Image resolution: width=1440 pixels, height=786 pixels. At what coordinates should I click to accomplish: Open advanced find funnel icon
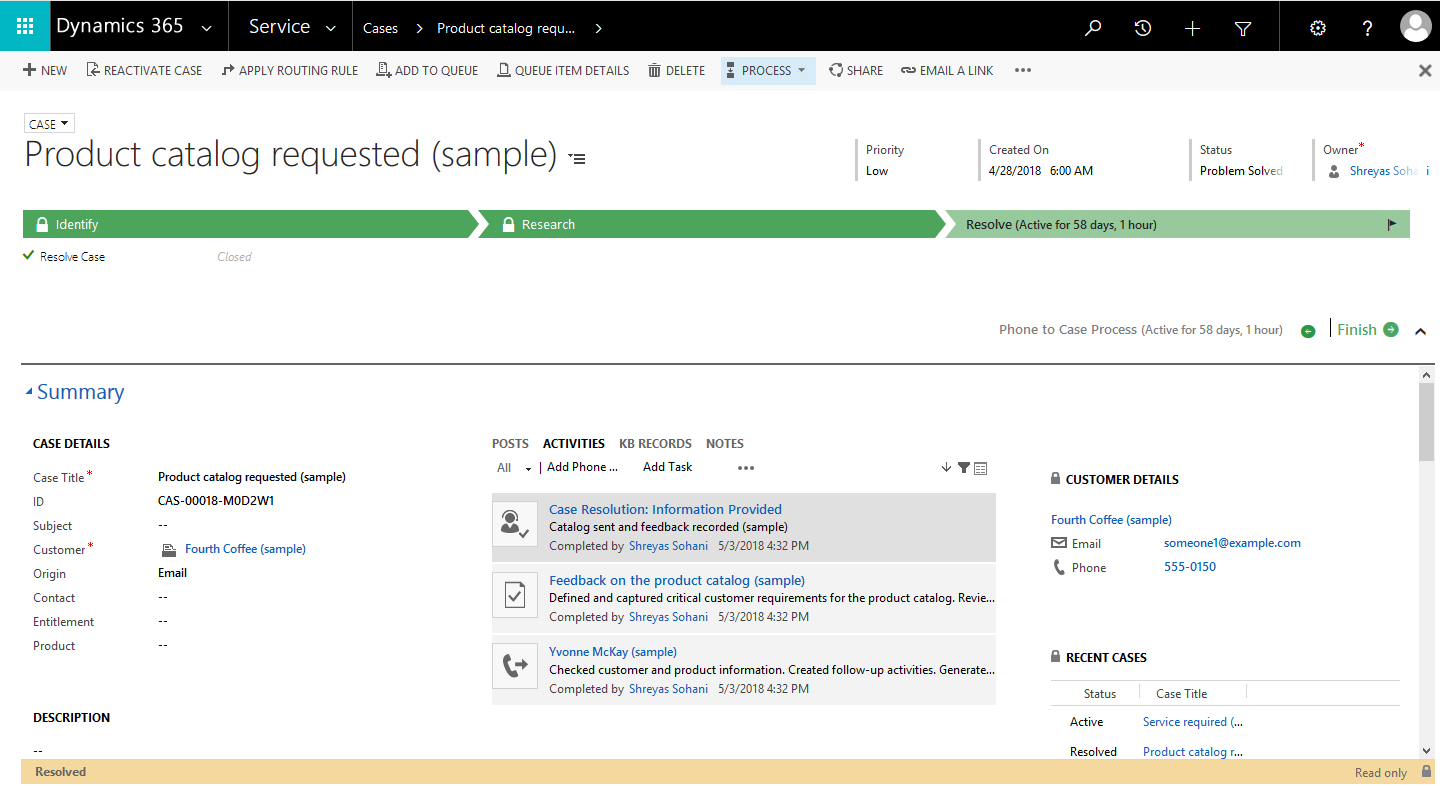pos(1243,28)
